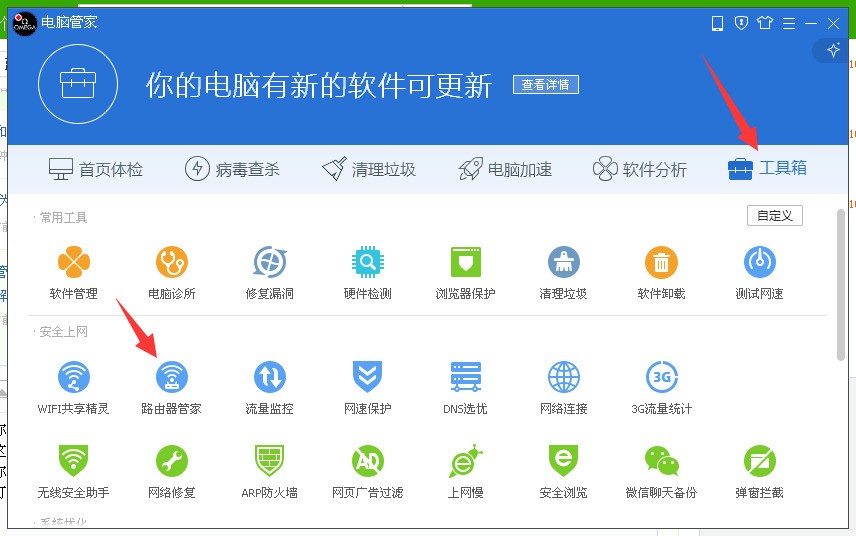The width and height of the screenshot is (856, 536).
Task: Open ARP防火墙 tool
Action: click(270, 472)
